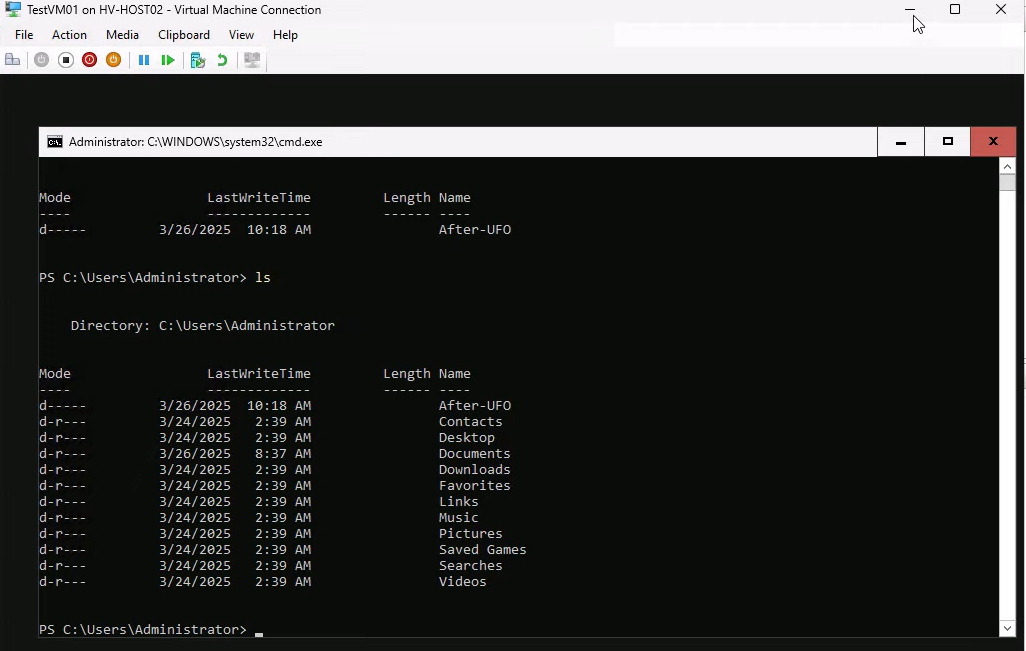Screen dimensions: 1026x651
Task: Click the cmd.exe window title text
Action: pos(196,142)
